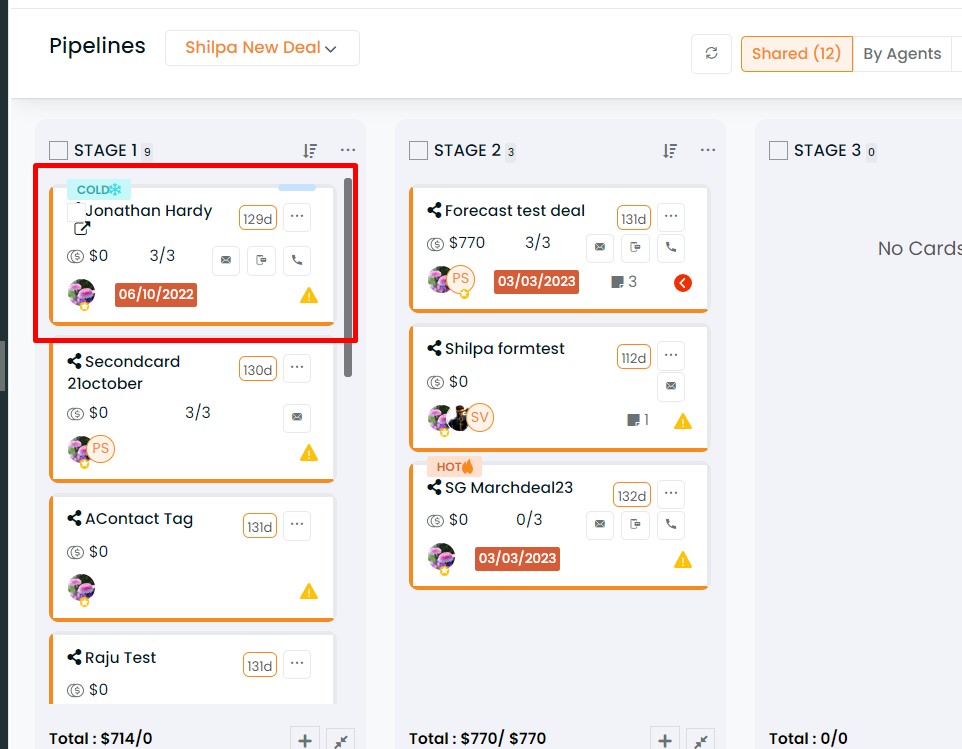
Task: Click the HOT tag on SG Marchdeal23
Action: [x=455, y=467]
